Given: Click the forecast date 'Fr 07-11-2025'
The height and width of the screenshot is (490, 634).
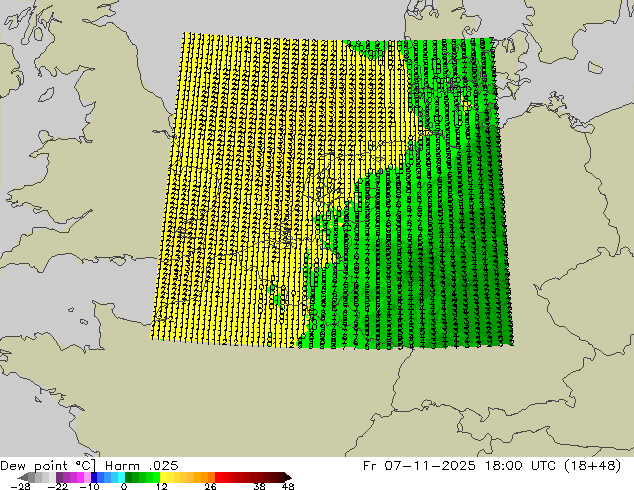Looking at the screenshot, I should click(419, 466).
